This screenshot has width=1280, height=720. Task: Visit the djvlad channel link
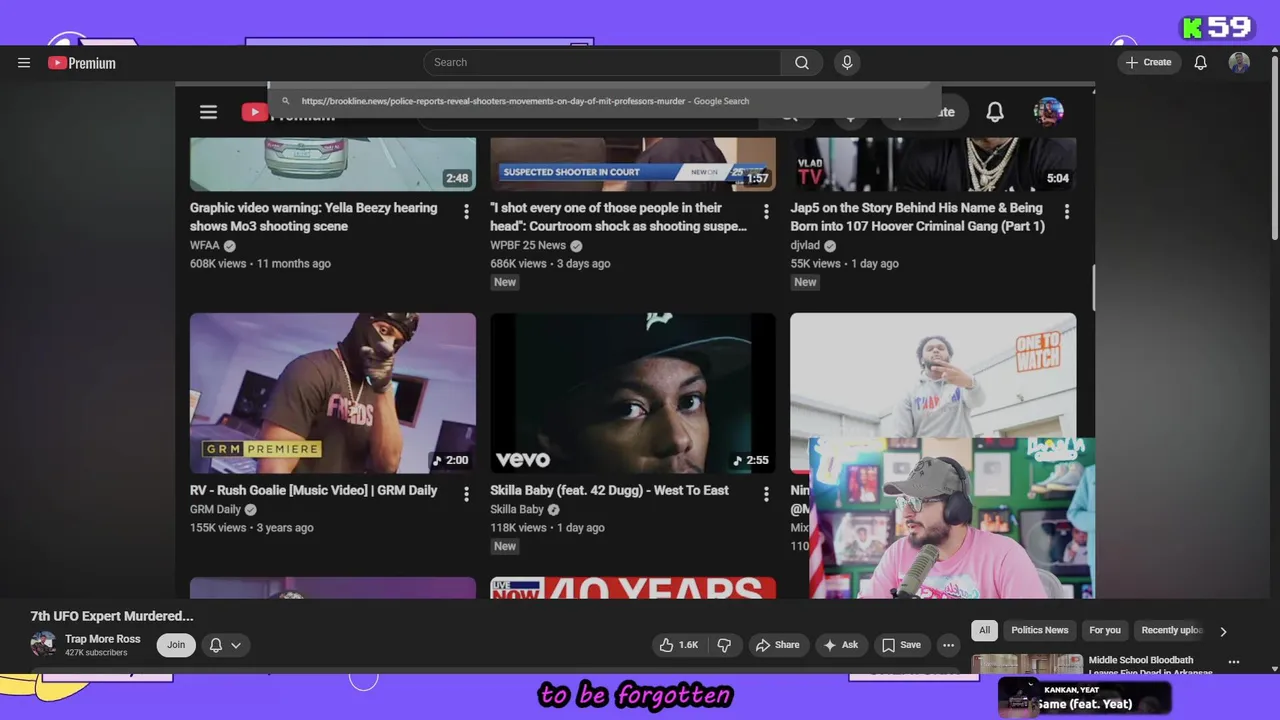(x=805, y=245)
